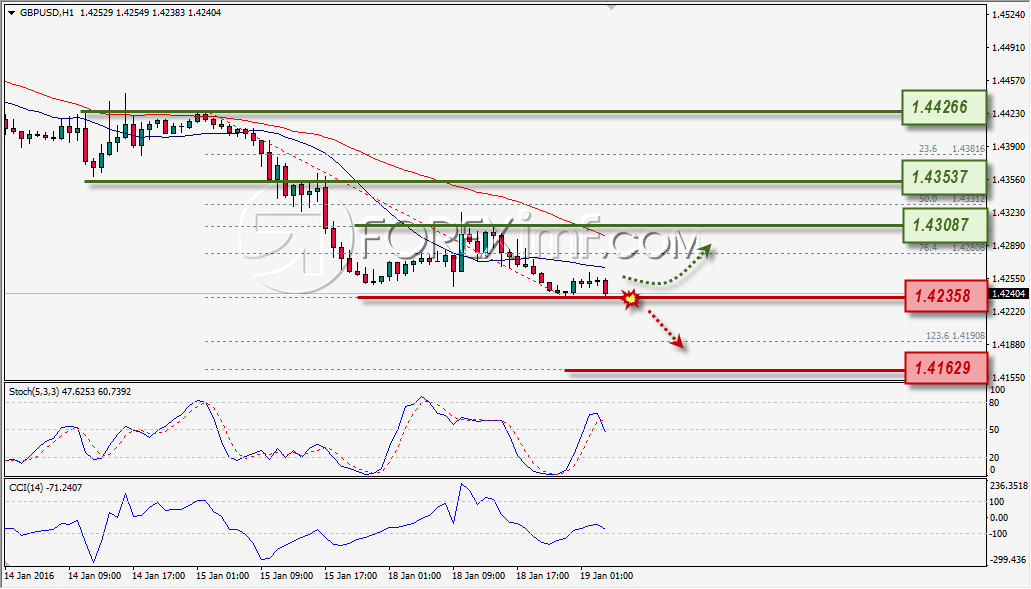Screen dimensions: 1031x589
Task: Click the Stochastic scale value 50
Action: point(995,430)
